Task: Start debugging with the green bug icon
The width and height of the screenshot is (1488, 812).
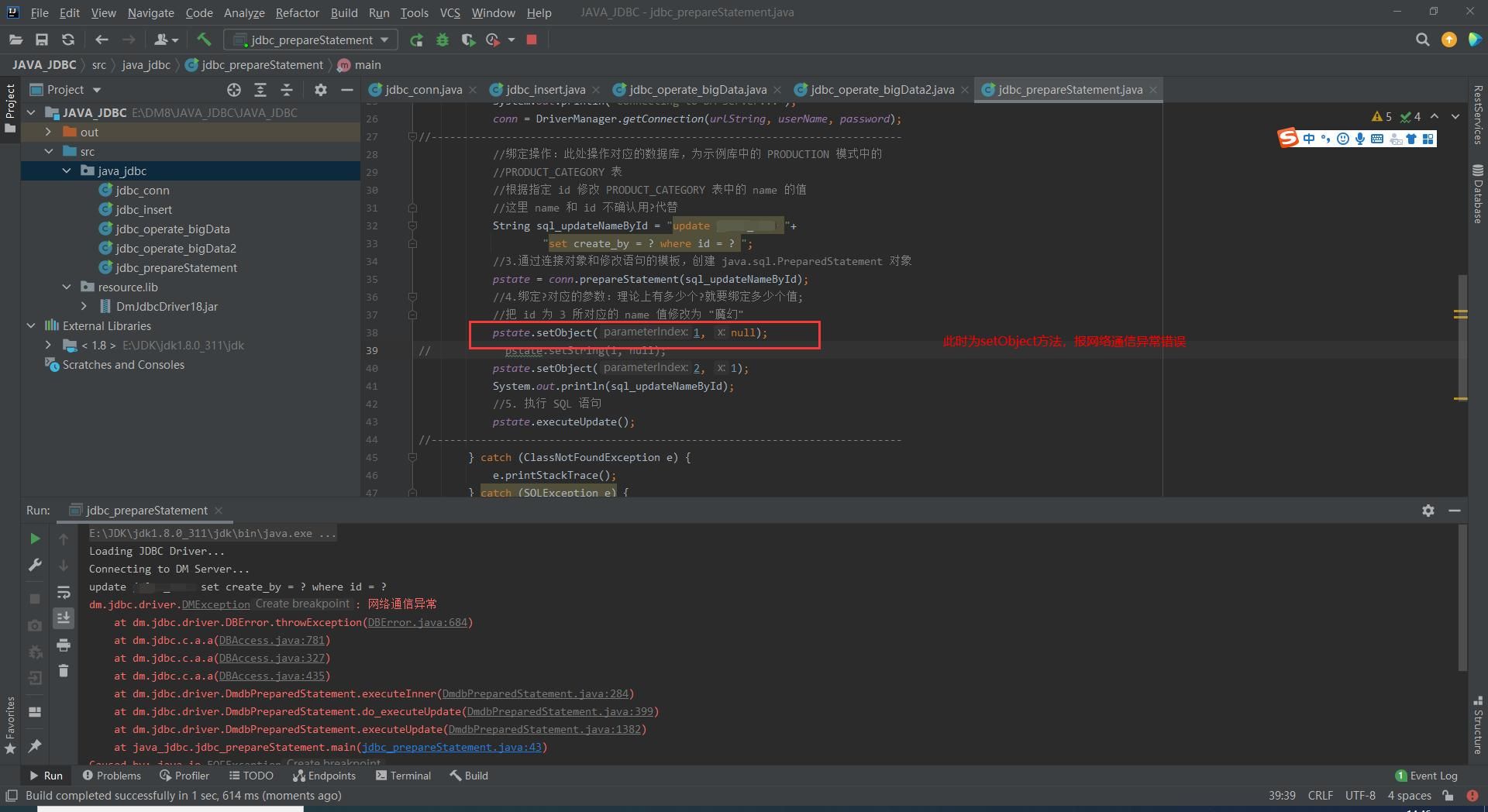Action: pyautogui.click(x=443, y=40)
